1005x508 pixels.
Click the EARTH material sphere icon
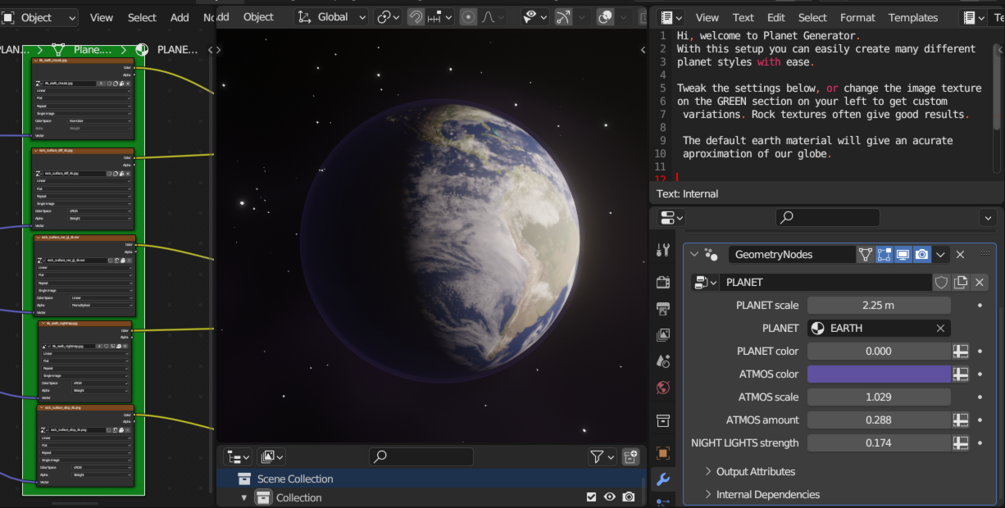pyautogui.click(x=818, y=328)
